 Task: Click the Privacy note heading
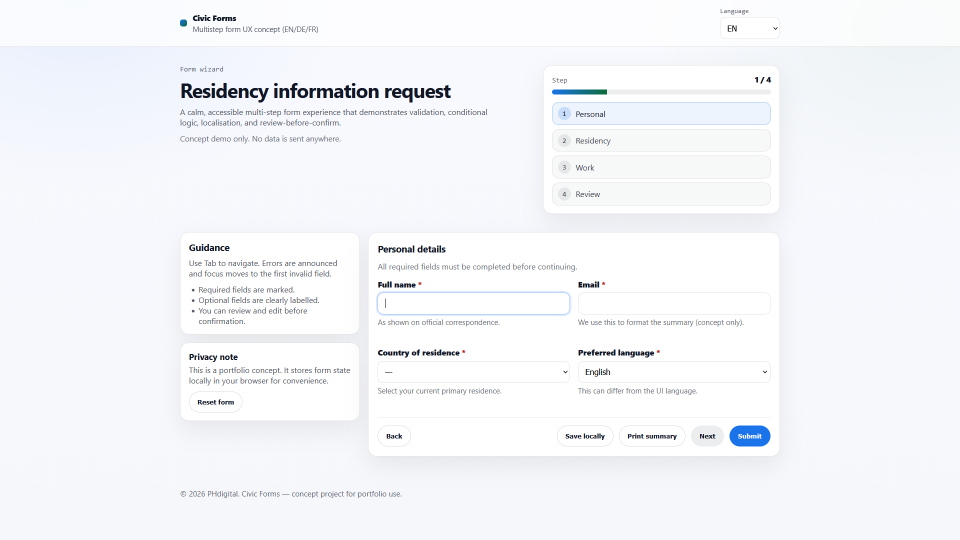click(213, 357)
